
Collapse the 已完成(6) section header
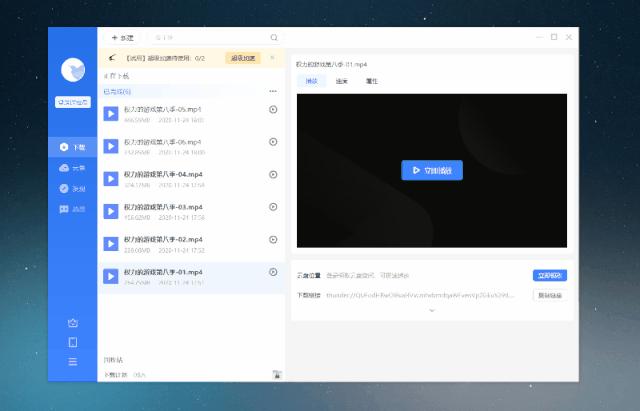pos(117,91)
